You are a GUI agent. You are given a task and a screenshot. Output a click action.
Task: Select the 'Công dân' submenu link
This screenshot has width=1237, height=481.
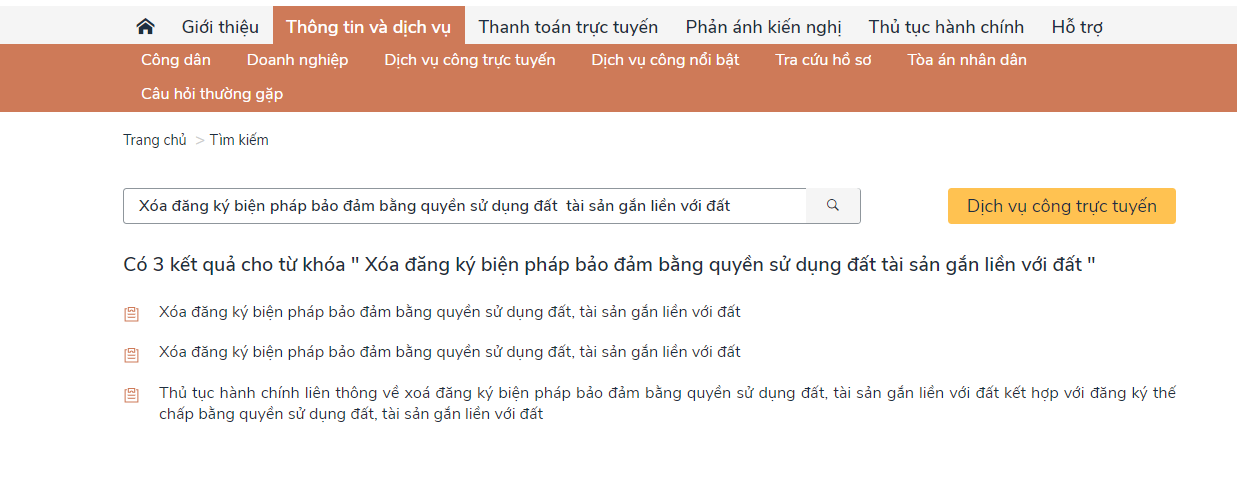176,60
